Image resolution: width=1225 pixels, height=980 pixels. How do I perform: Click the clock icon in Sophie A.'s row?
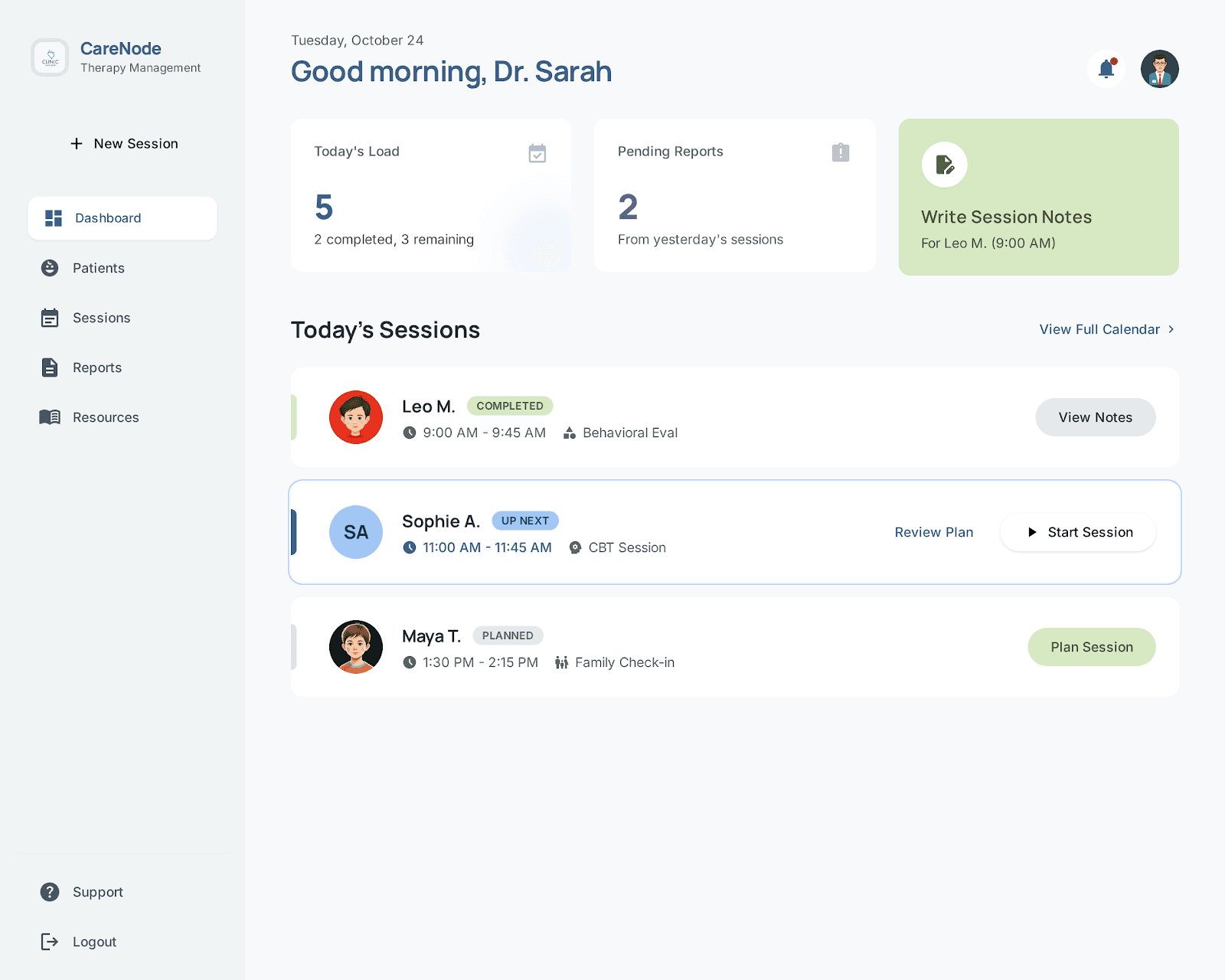pyautogui.click(x=410, y=547)
